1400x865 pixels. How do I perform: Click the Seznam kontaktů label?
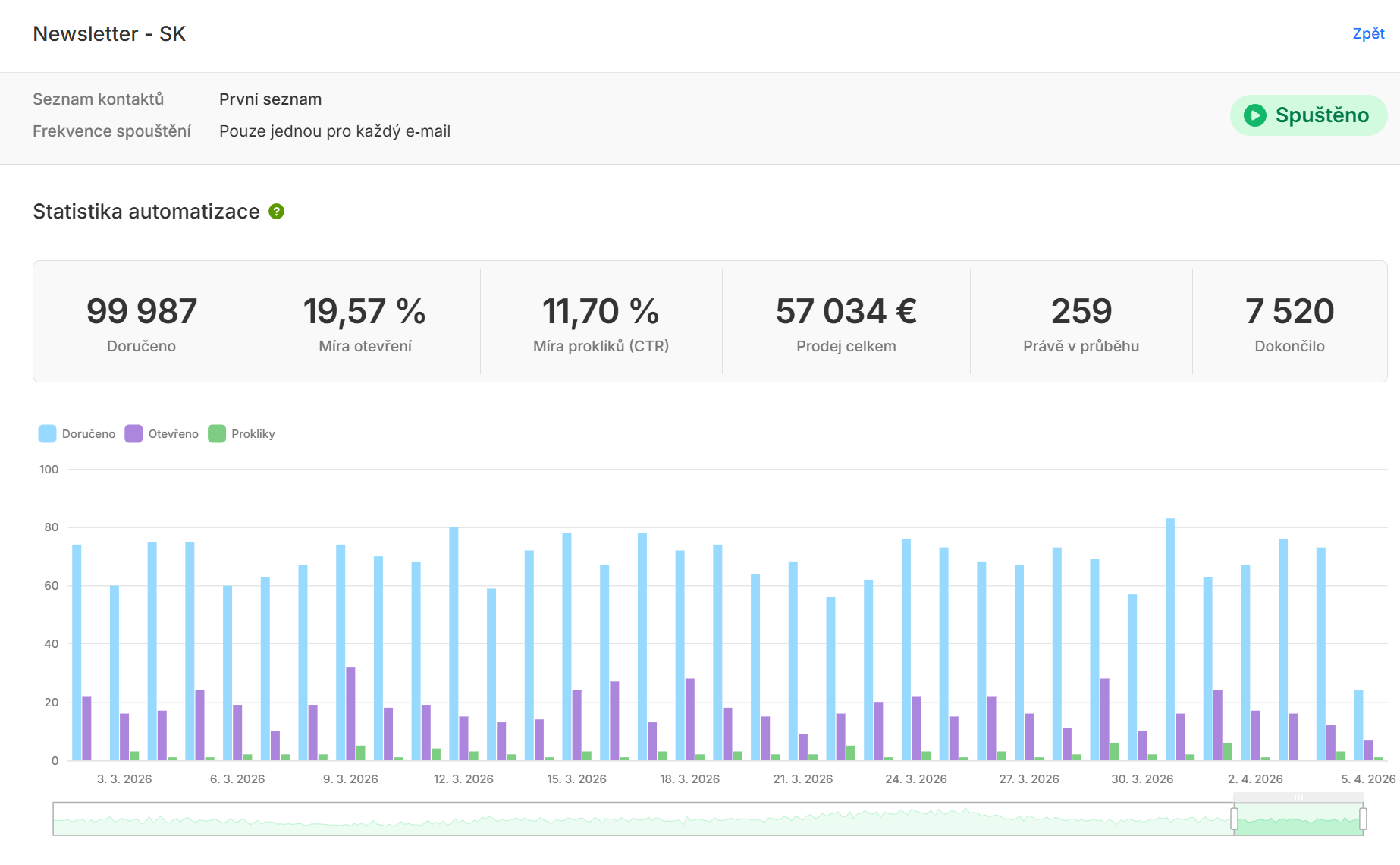[x=98, y=99]
